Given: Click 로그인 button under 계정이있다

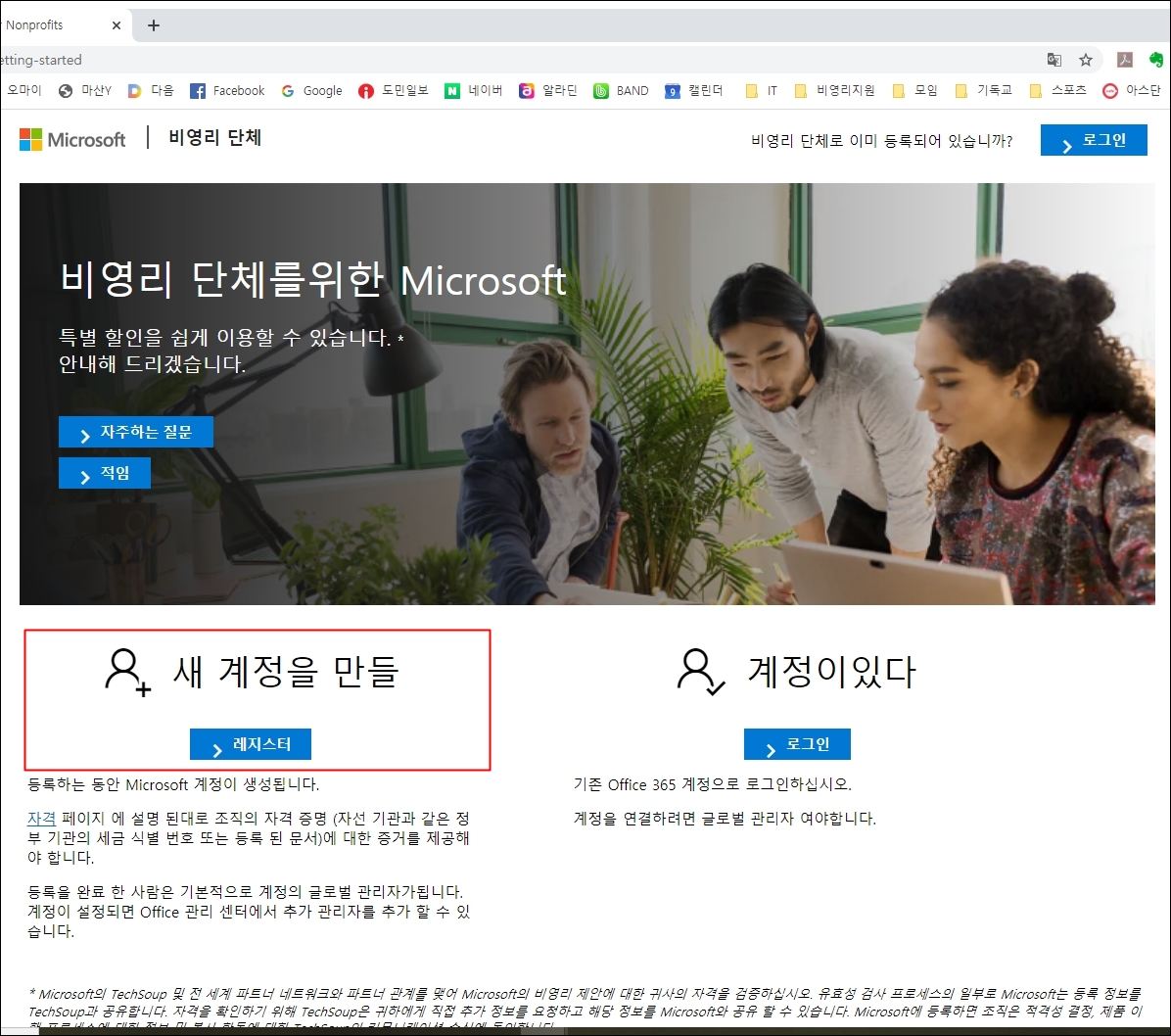Looking at the screenshot, I should (x=797, y=744).
